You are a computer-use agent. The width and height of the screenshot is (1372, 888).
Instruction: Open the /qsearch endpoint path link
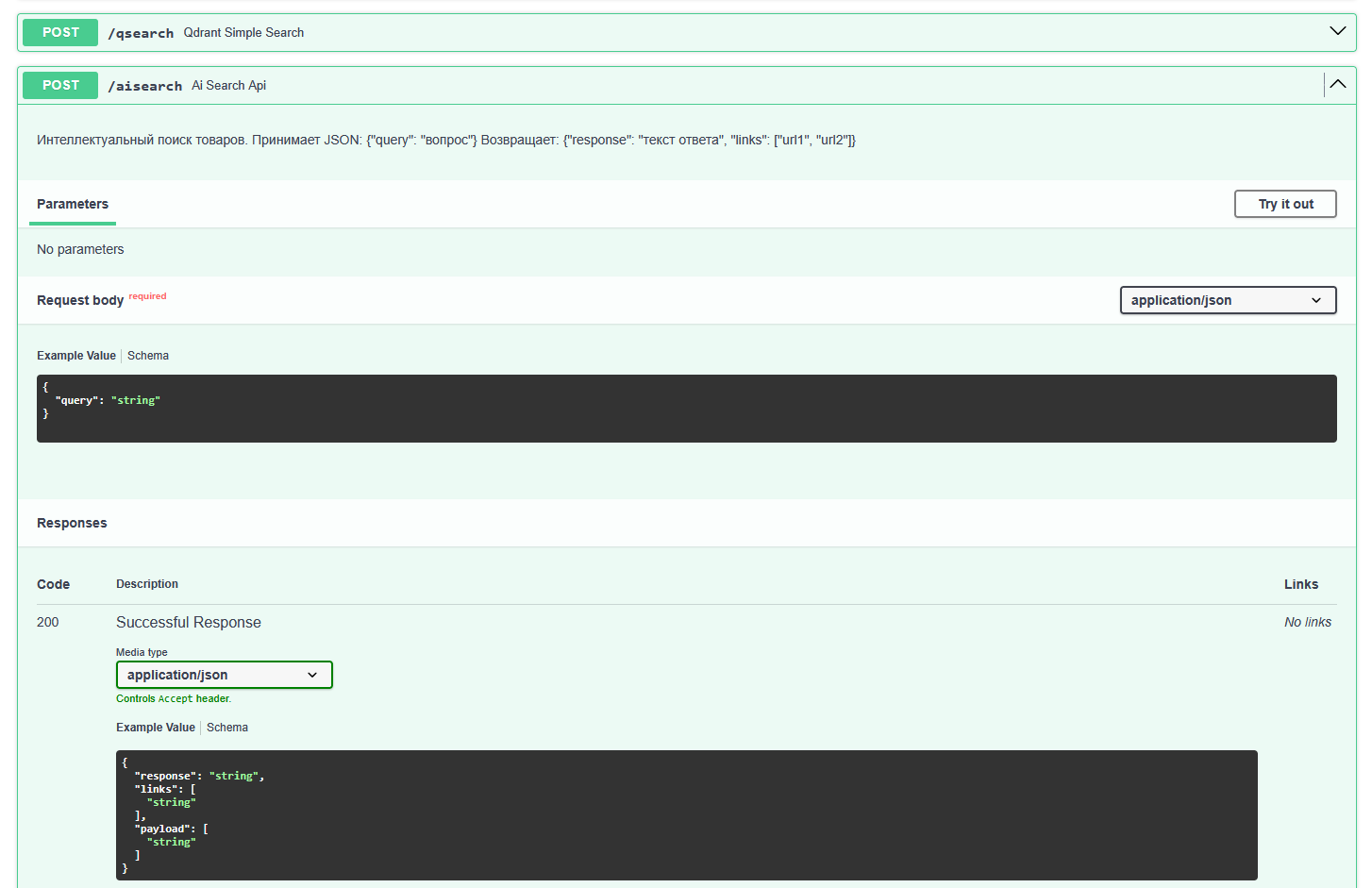[x=141, y=33]
